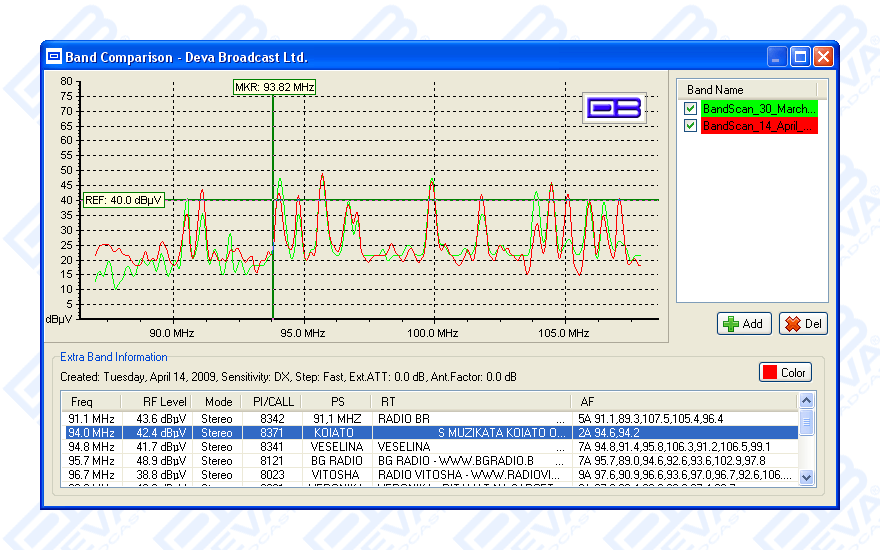The image size is (880, 550).
Task: Click the MKR 93.82 MHz marker label
Action: 274,87
